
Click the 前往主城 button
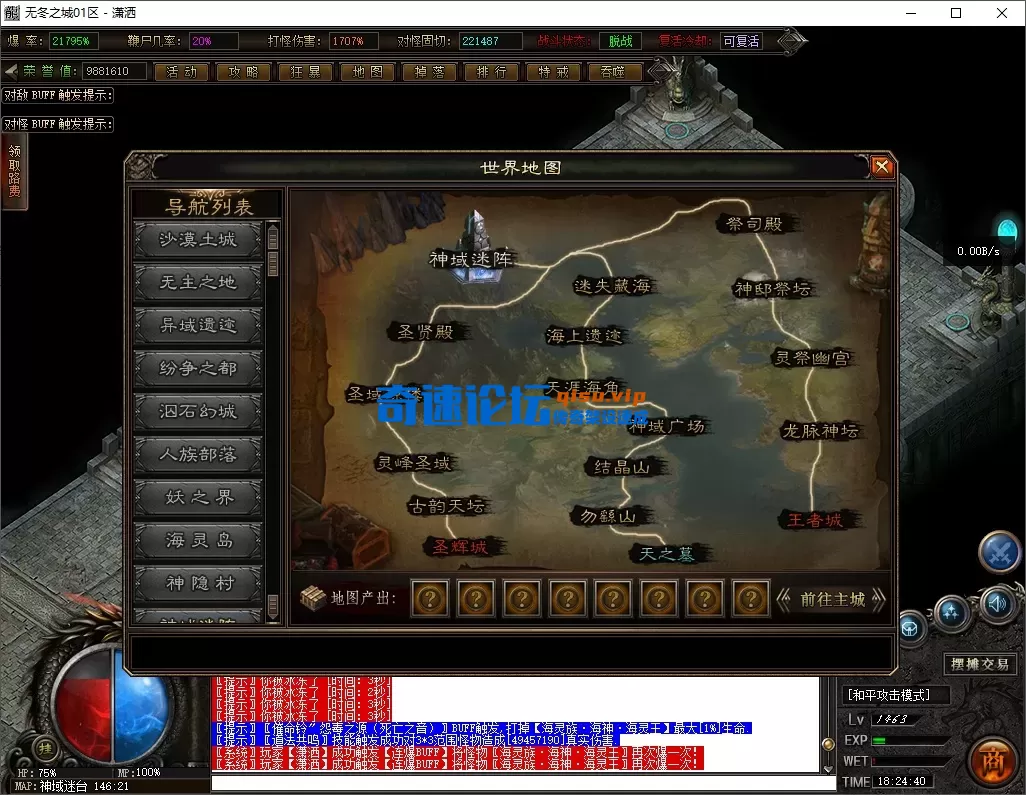(x=832, y=599)
